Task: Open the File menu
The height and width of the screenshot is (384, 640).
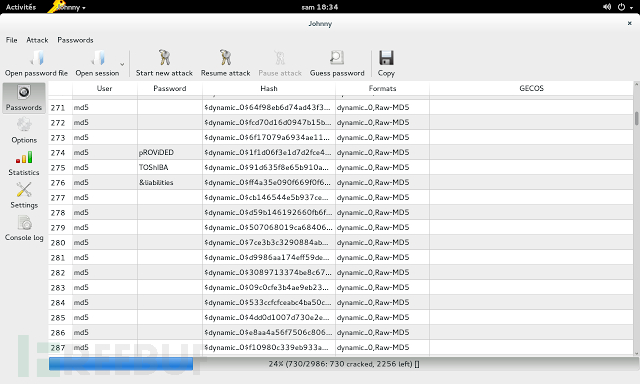Action: pyautogui.click(x=11, y=40)
